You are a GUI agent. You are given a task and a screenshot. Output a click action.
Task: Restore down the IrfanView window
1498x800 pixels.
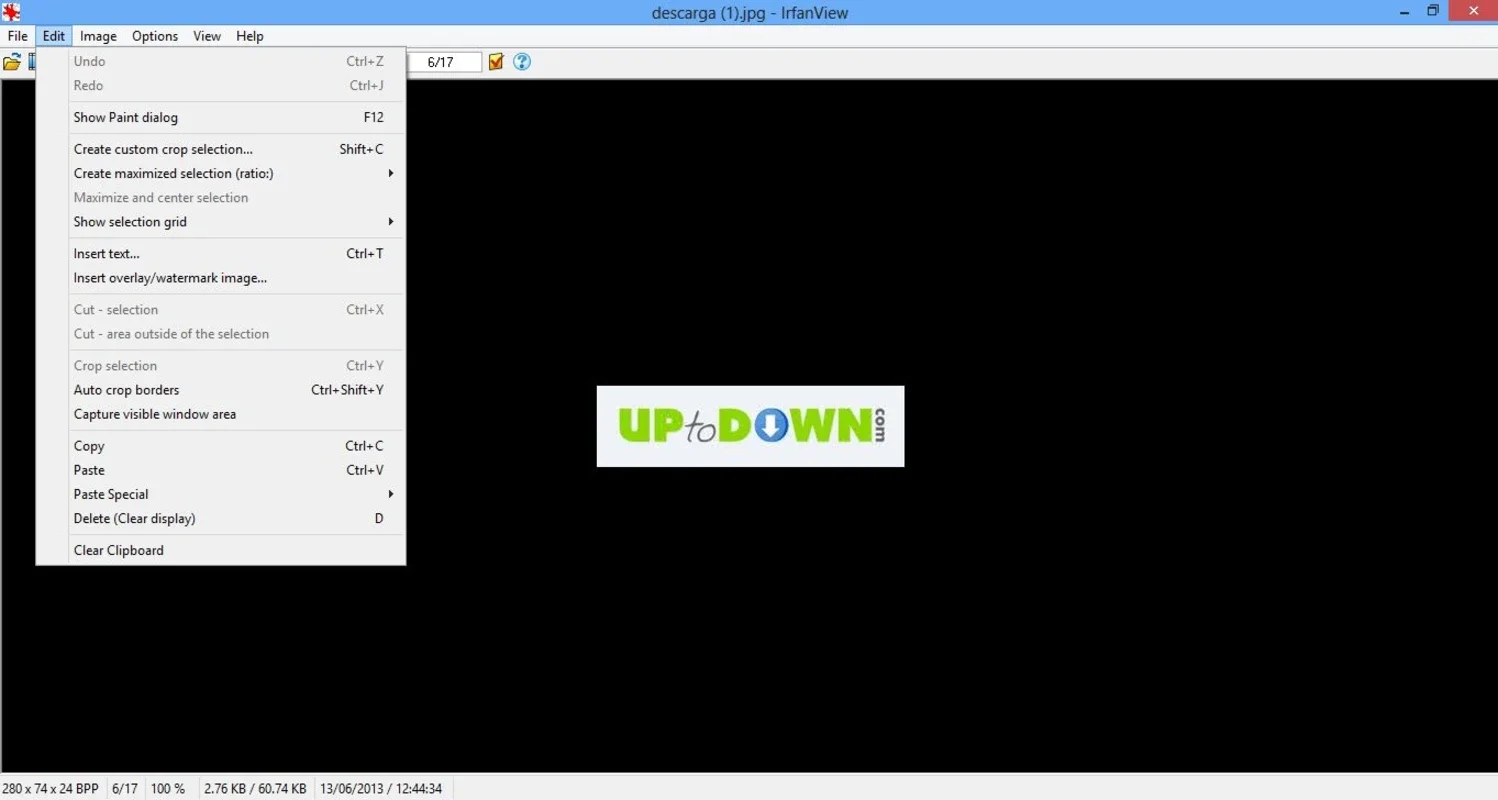pos(1432,11)
